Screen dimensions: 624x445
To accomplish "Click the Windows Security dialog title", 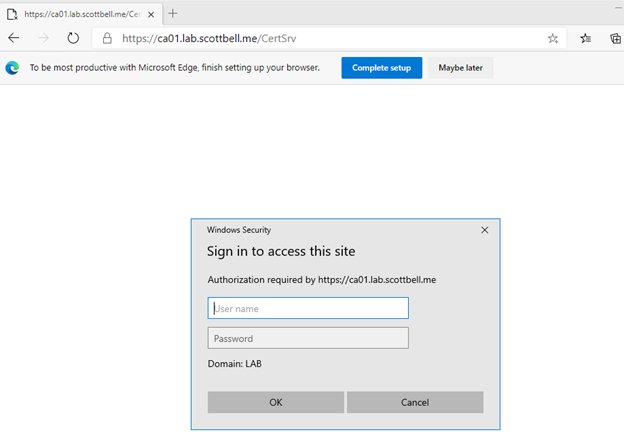I will pos(238,230).
